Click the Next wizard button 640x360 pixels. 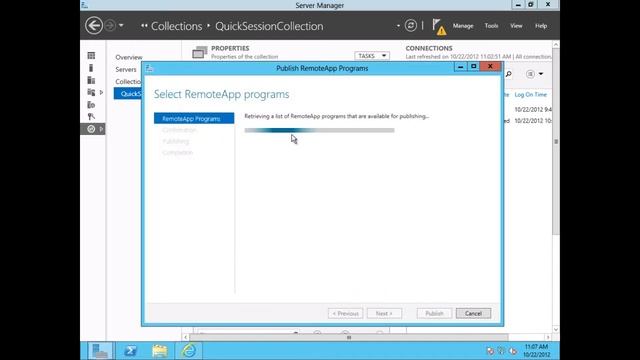click(384, 313)
